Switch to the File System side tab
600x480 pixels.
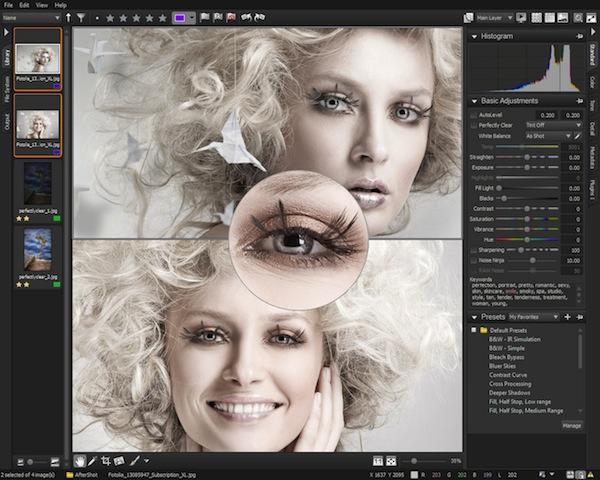tap(7, 88)
